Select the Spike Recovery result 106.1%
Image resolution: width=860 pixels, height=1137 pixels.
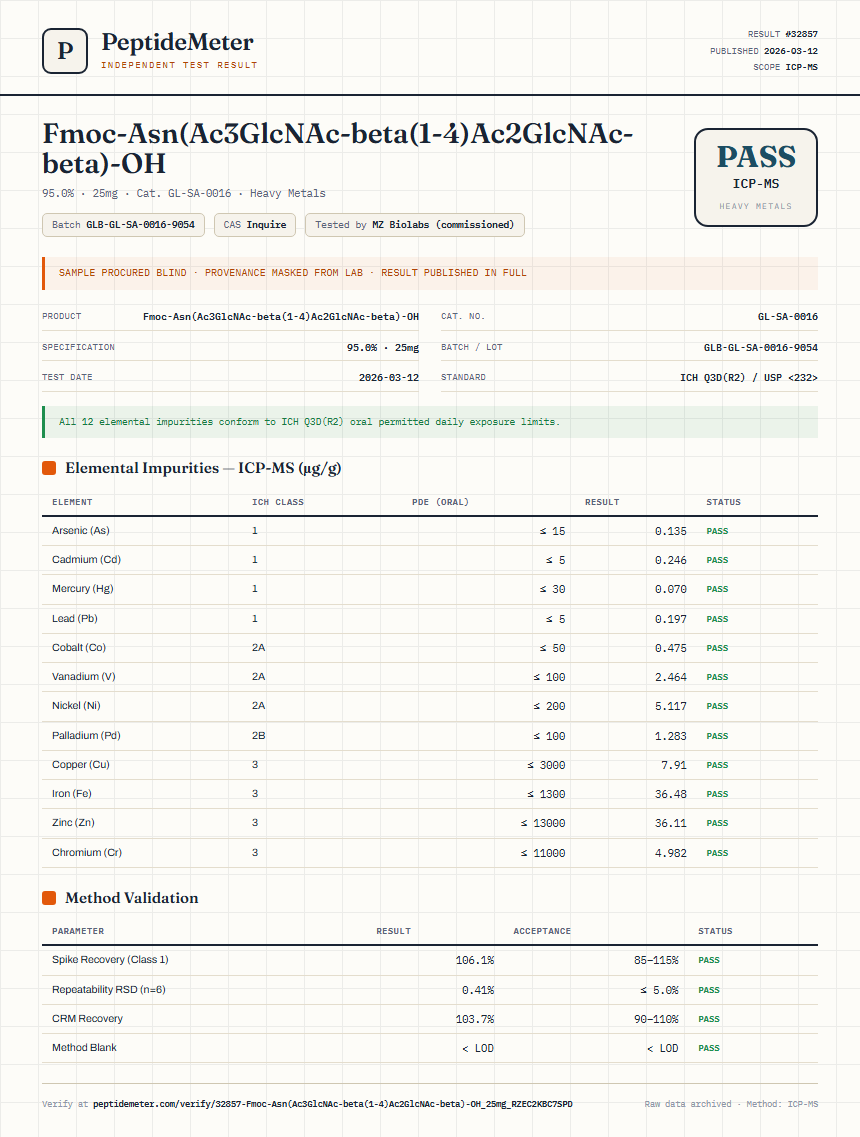click(x=474, y=960)
